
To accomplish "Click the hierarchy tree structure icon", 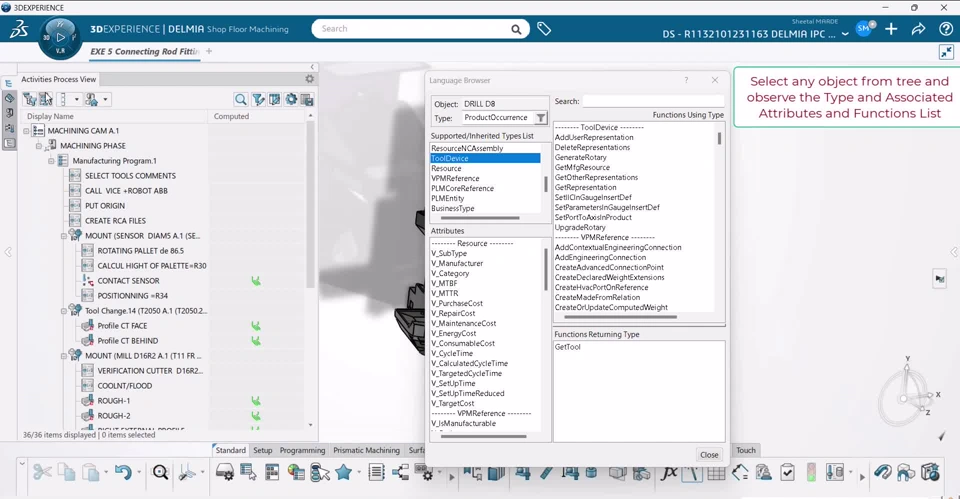I will [x=400, y=473].
